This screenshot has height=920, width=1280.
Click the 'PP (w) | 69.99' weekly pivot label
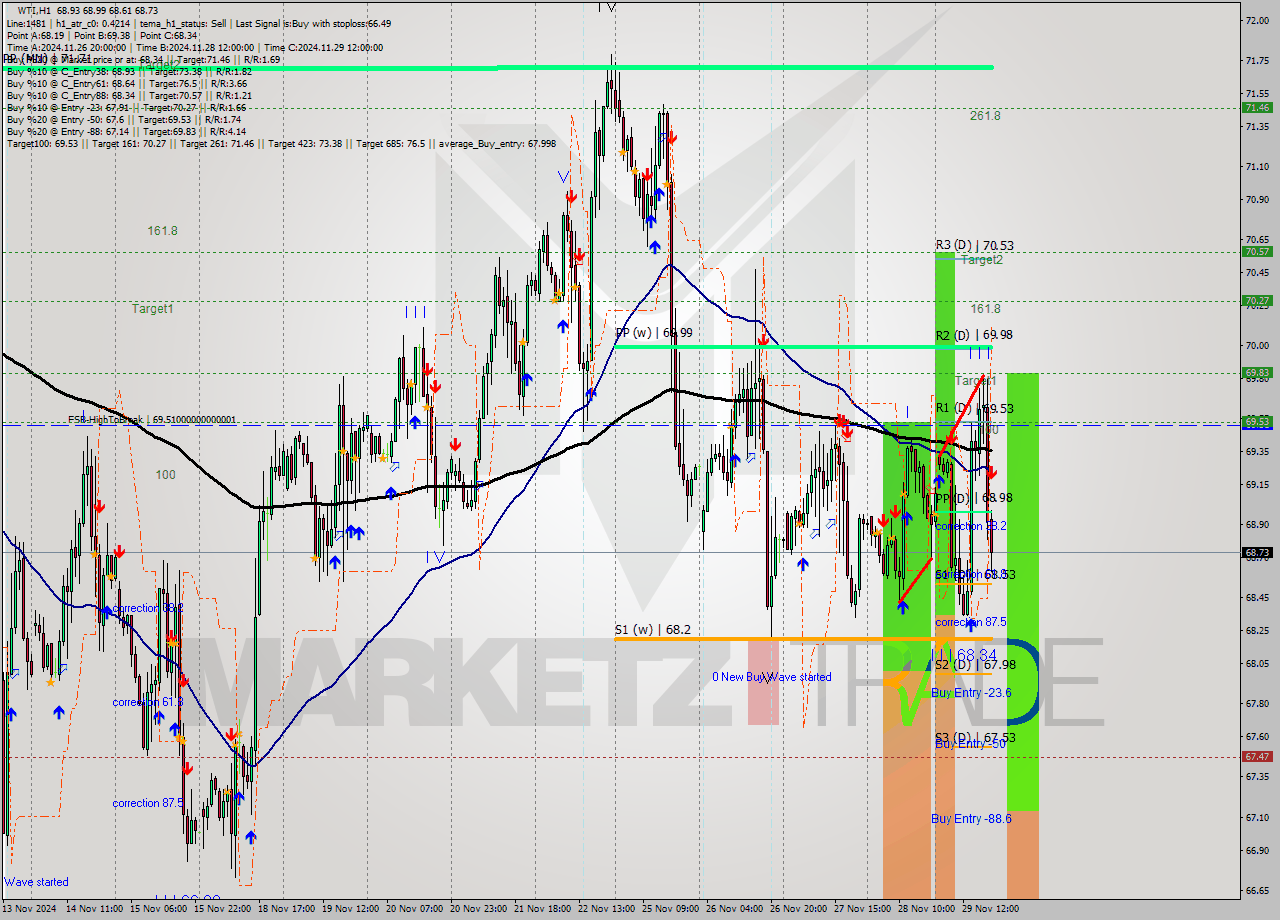pos(654,333)
